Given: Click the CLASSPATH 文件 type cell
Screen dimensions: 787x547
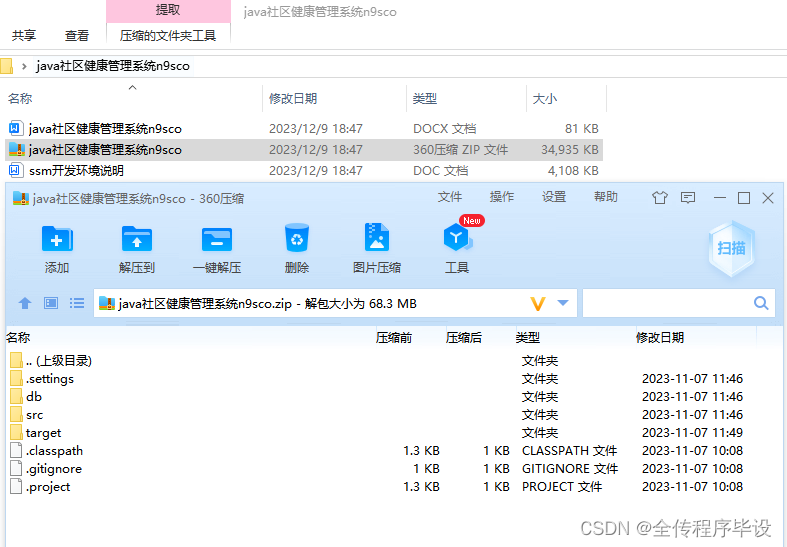Looking at the screenshot, I should 570,451.
